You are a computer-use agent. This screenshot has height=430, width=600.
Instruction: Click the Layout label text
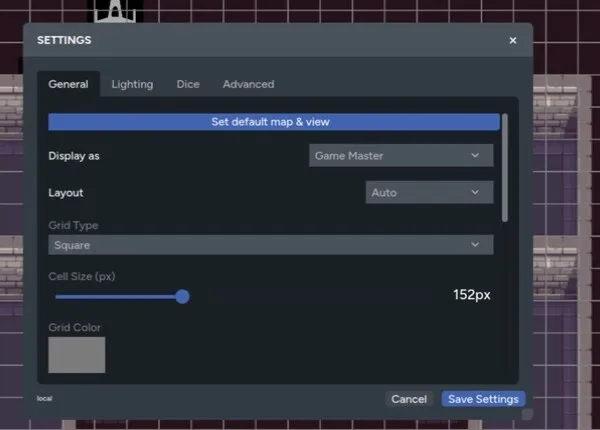pos(66,192)
